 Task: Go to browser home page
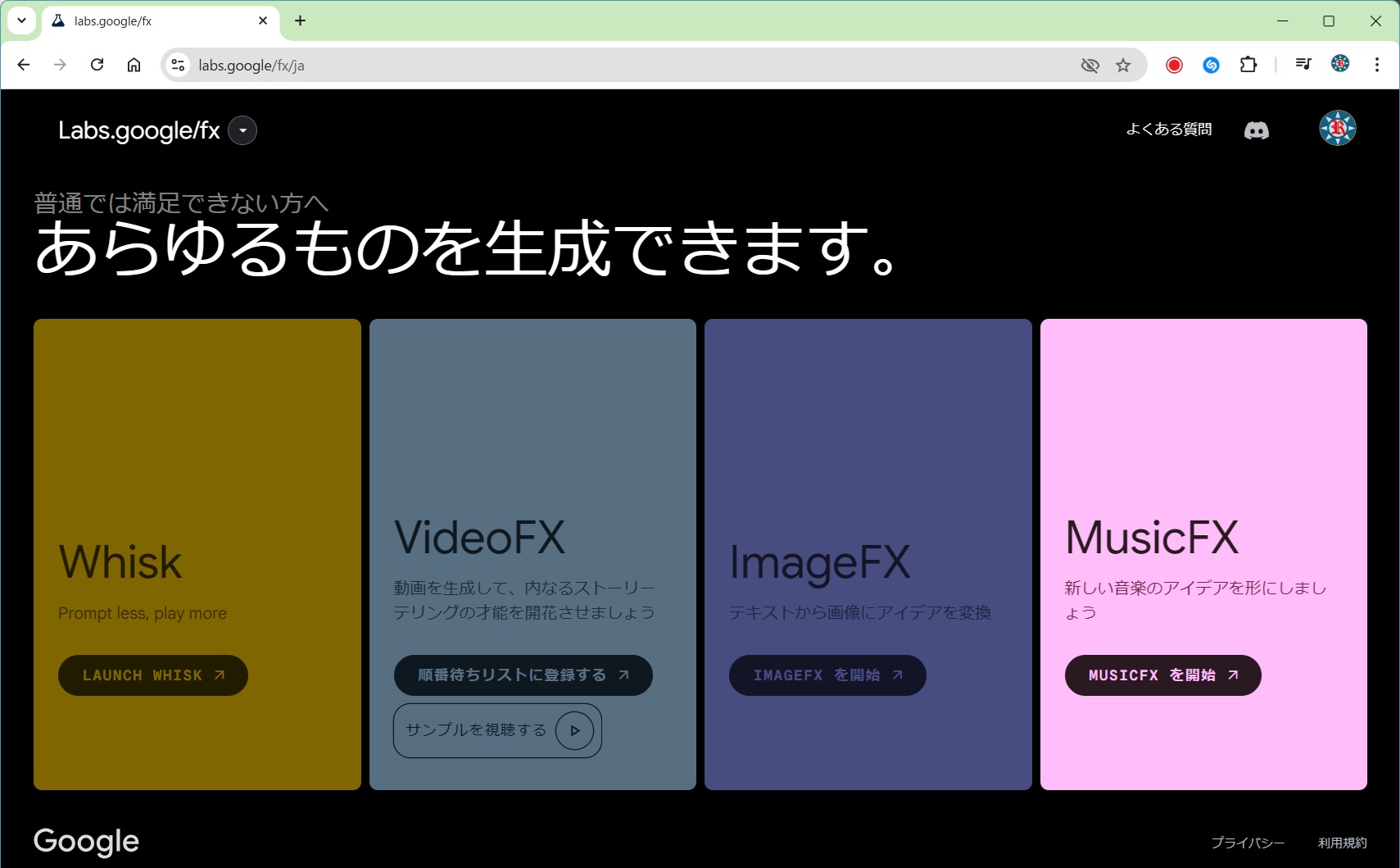(134, 65)
